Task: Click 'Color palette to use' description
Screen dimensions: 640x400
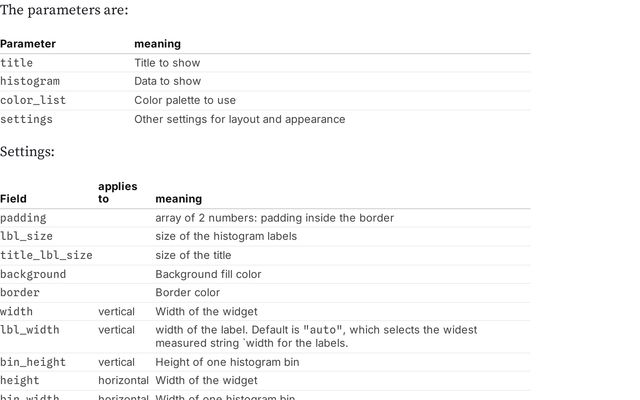Action: [185, 100]
